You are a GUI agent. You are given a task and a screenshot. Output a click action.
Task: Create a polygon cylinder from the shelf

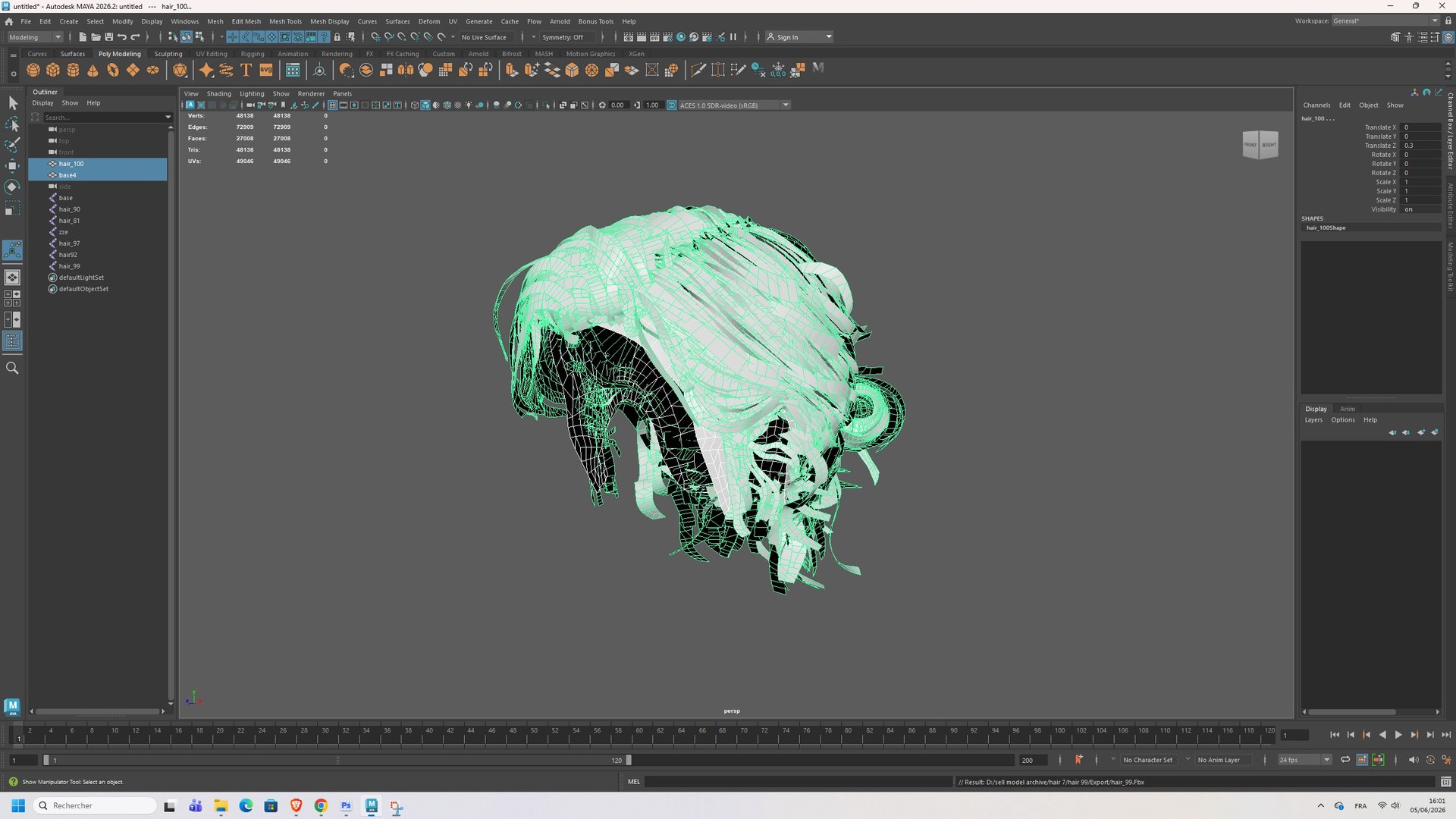pyautogui.click(x=73, y=70)
